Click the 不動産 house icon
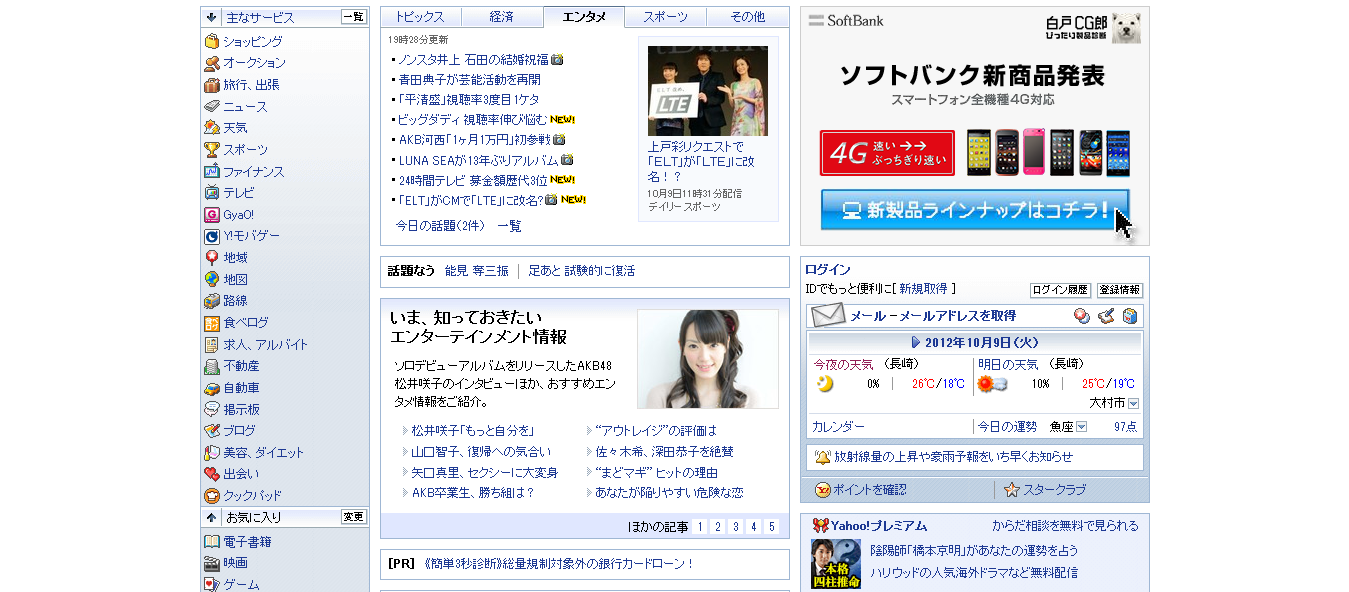 (211, 366)
